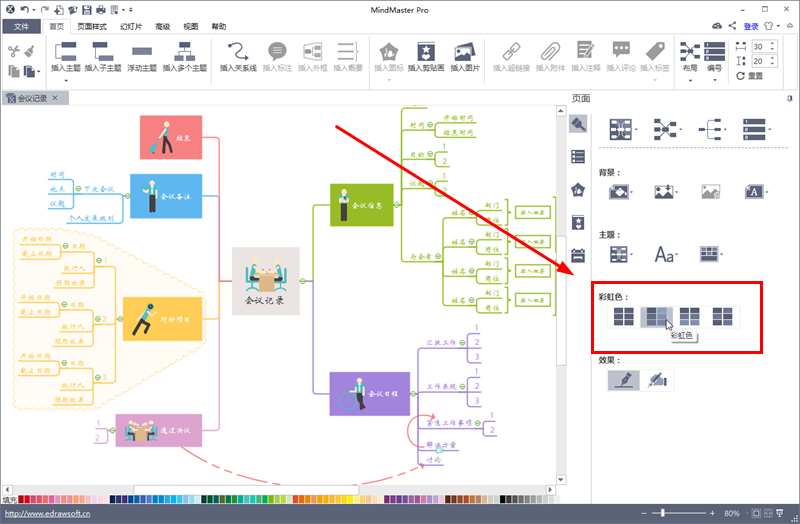Switch to the Advanced (高级) tab
Viewport: 800px width, 524px height.
tap(163, 27)
